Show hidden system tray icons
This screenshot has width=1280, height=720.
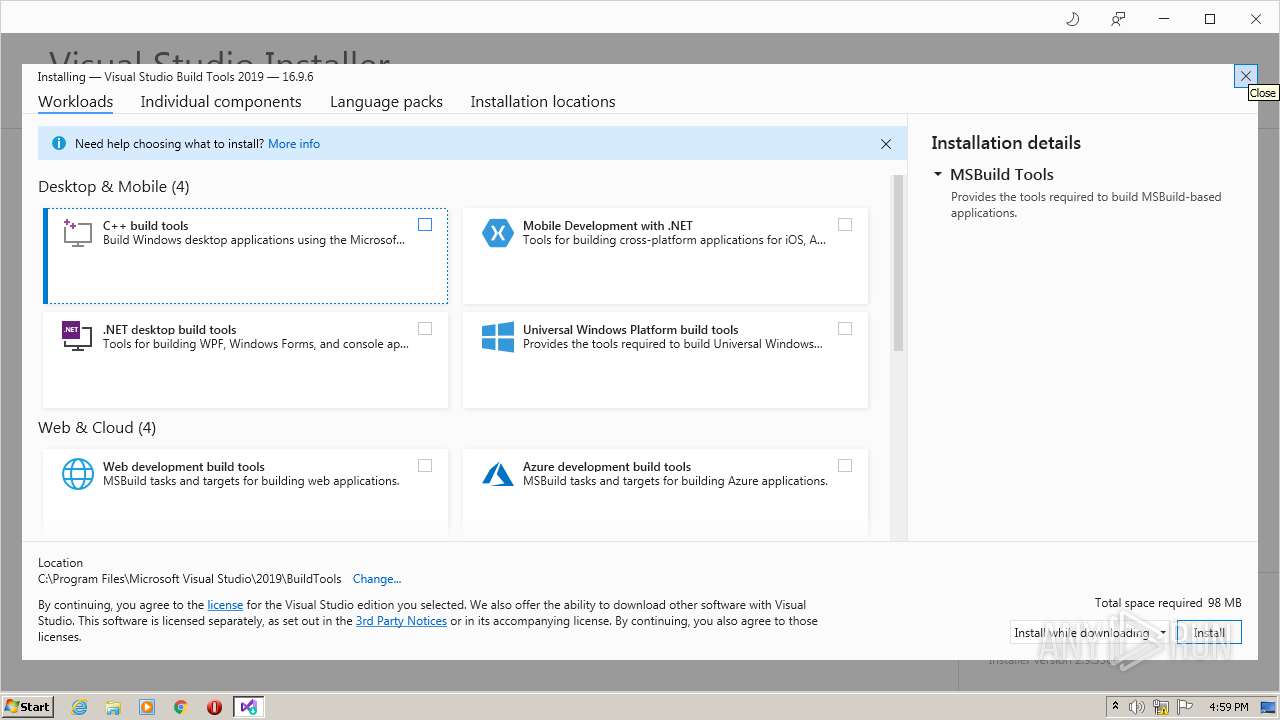pyautogui.click(x=1115, y=707)
